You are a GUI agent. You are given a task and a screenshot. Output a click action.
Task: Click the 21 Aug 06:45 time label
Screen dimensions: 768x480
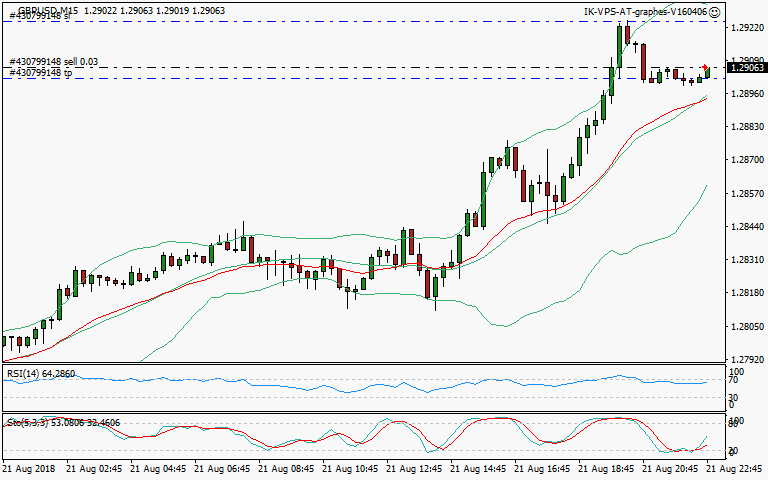click(222, 469)
